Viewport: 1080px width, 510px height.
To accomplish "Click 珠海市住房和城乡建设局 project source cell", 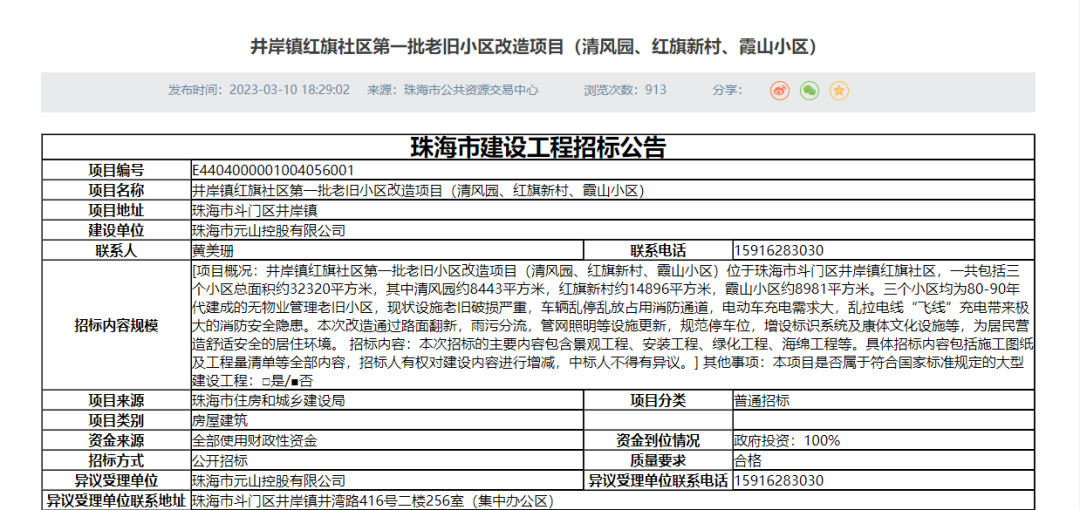I will click(x=269, y=401).
